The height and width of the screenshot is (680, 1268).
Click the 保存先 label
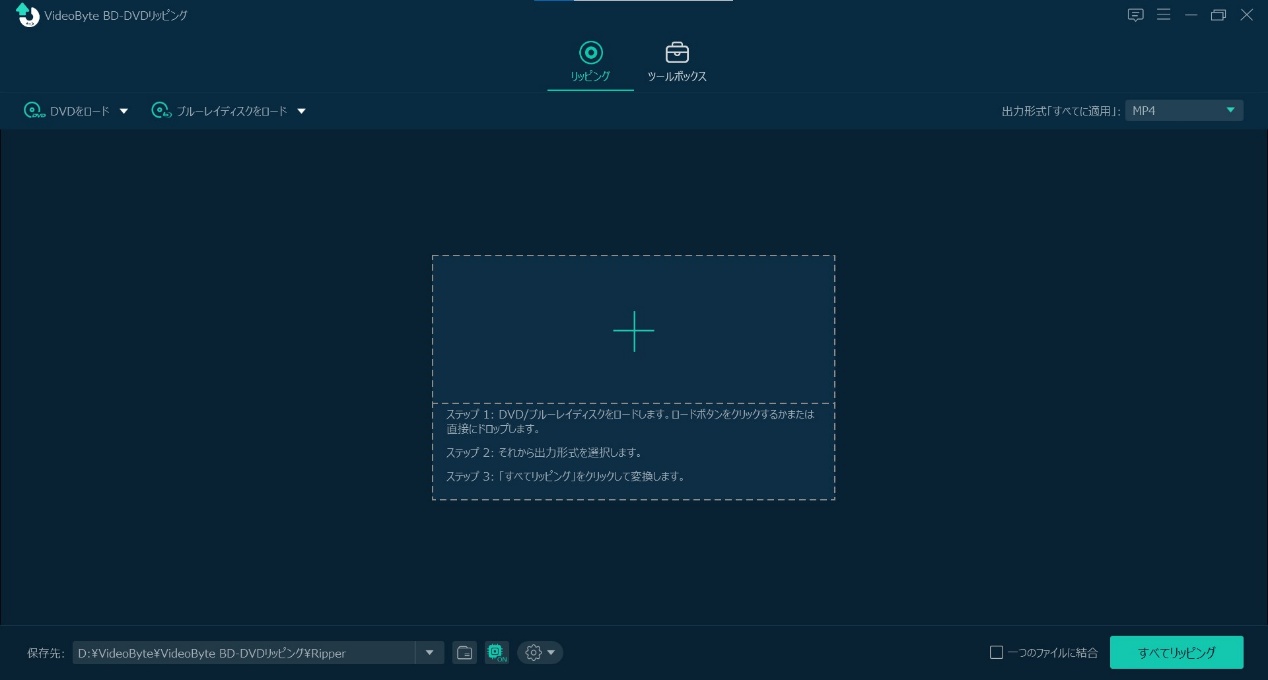pyautogui.click(x=46, y=653)
